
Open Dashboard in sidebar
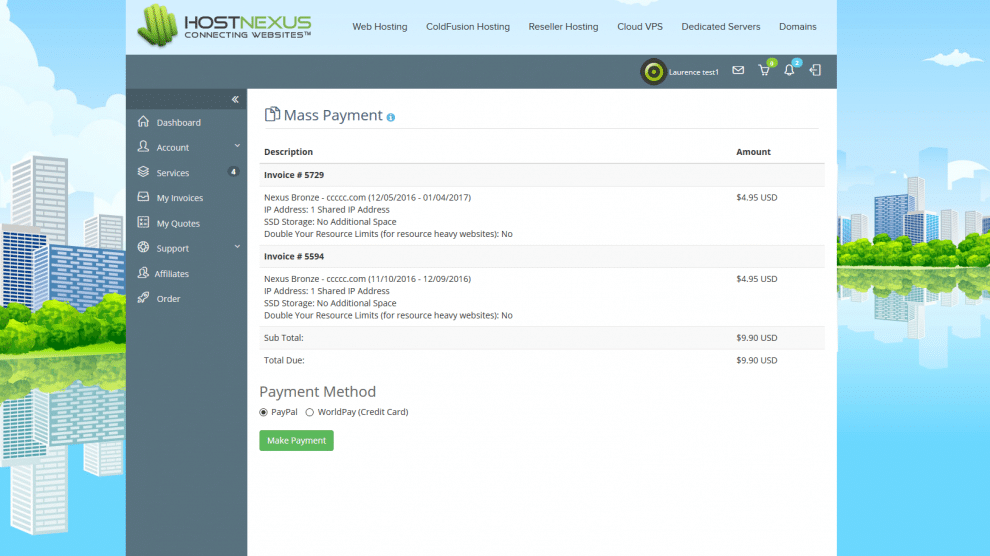pos(179,122)
